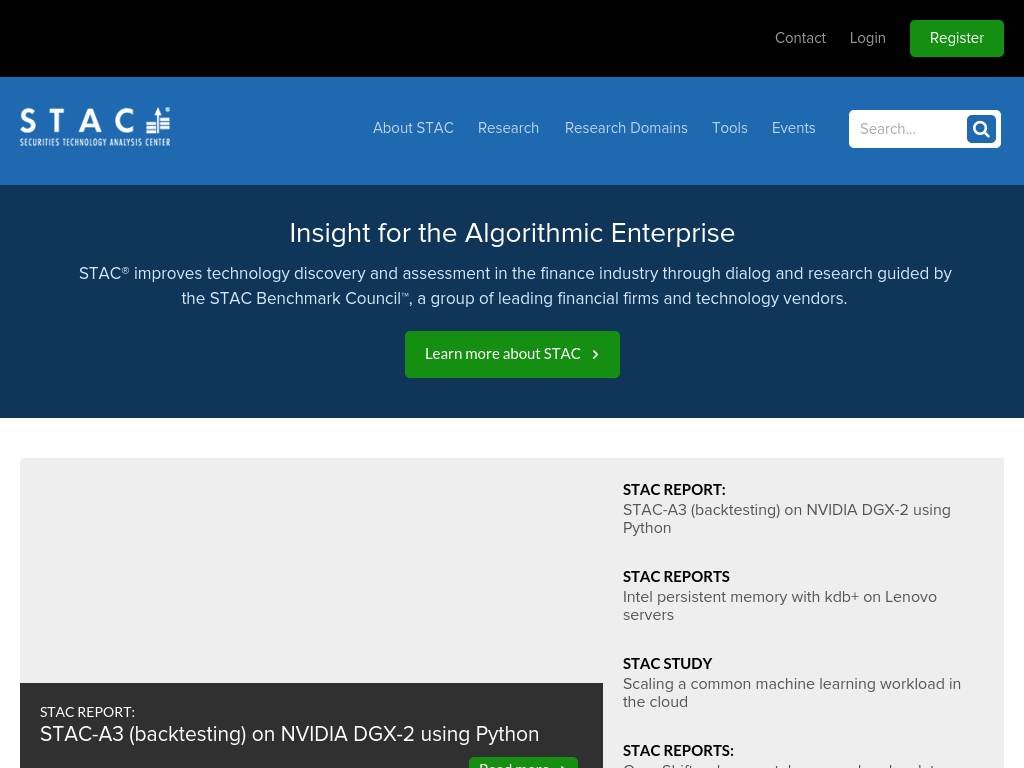Expand the Tools navigation menu
The image size is (1024, 768).
point(729,128)
